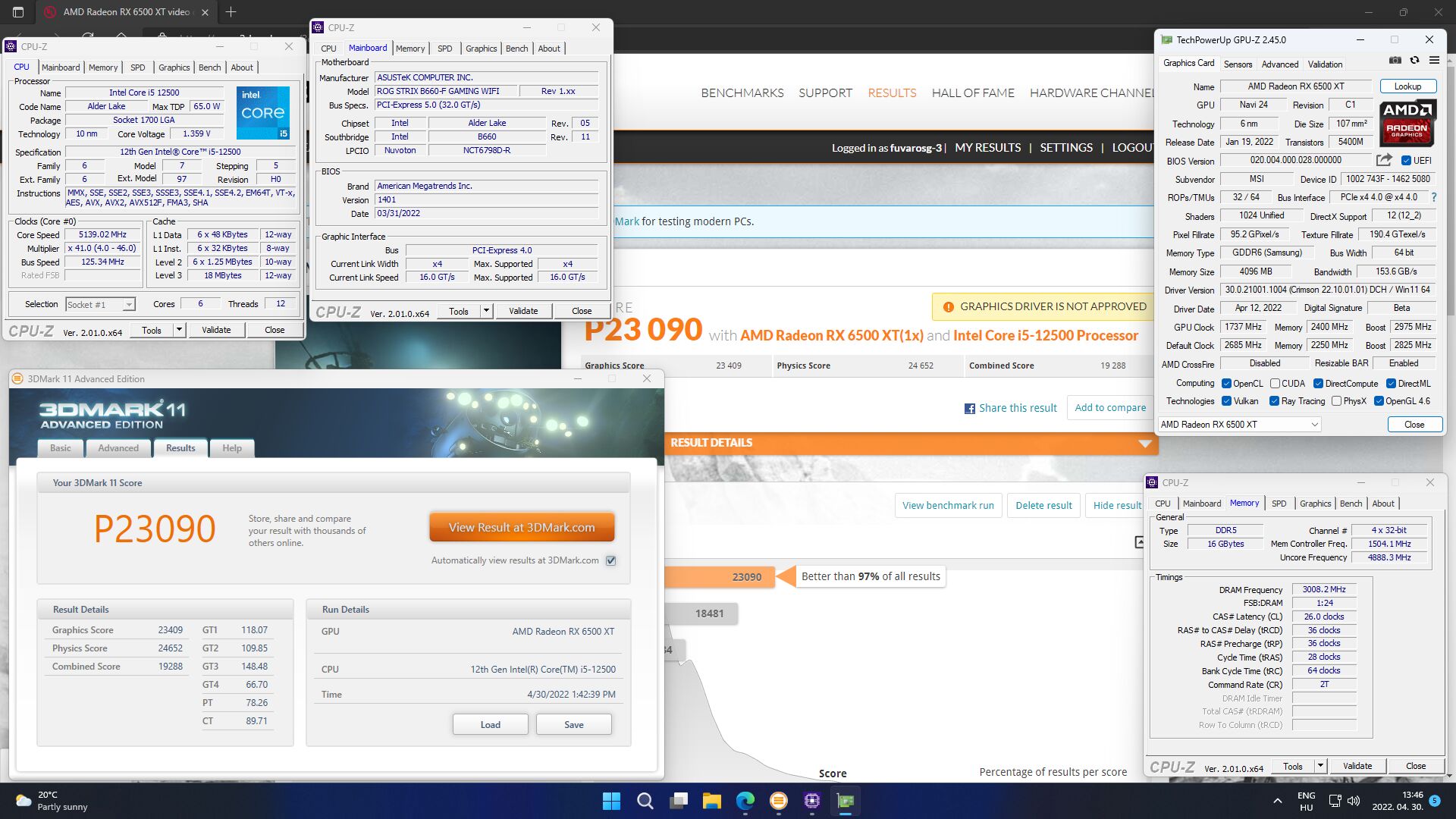Open File Explorer from taskbar
This screenshot has width=1456, height=819.
[x=711, y=801]
